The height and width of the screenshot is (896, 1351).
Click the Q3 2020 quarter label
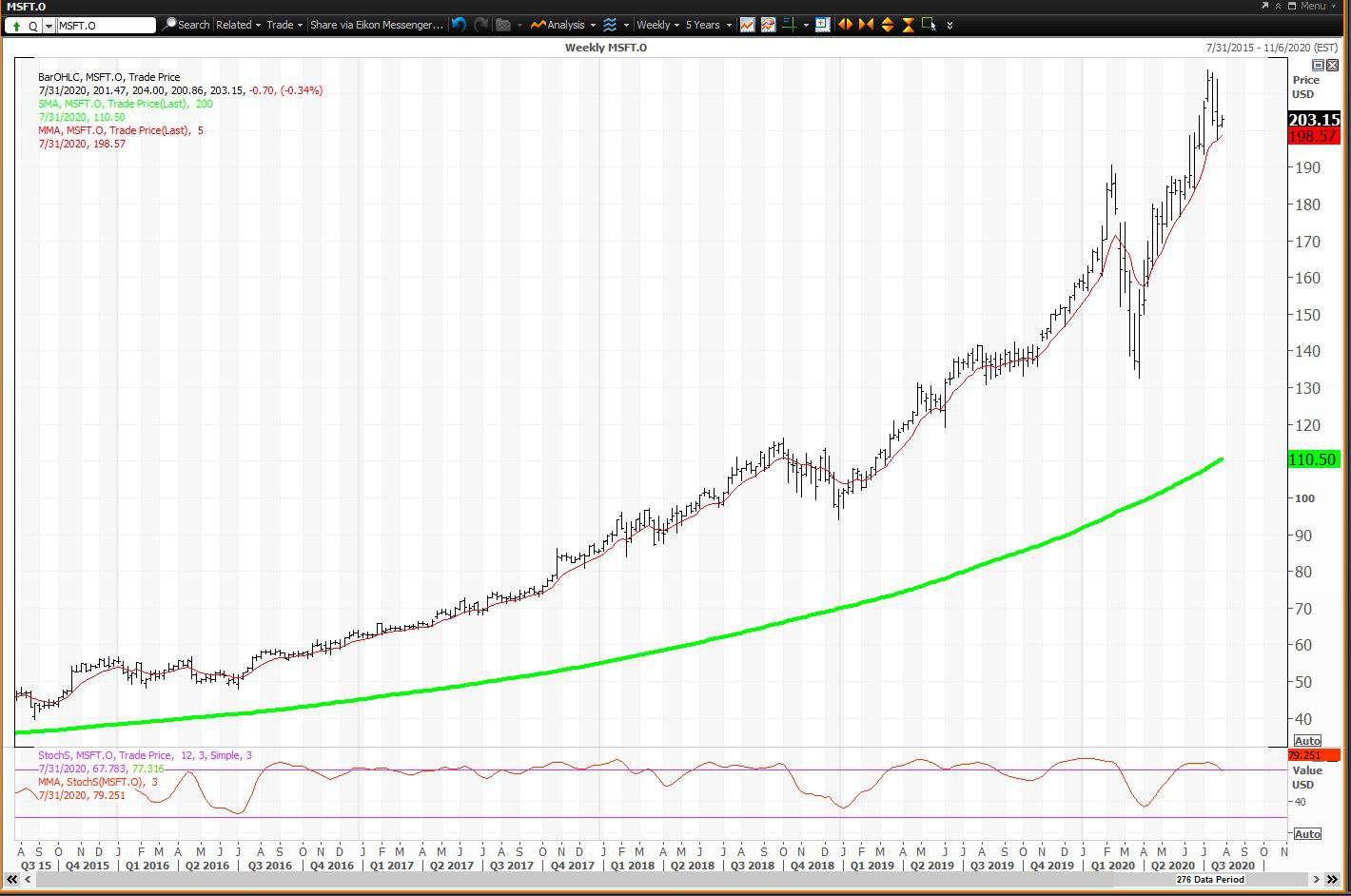click(x=1232, y=866)
